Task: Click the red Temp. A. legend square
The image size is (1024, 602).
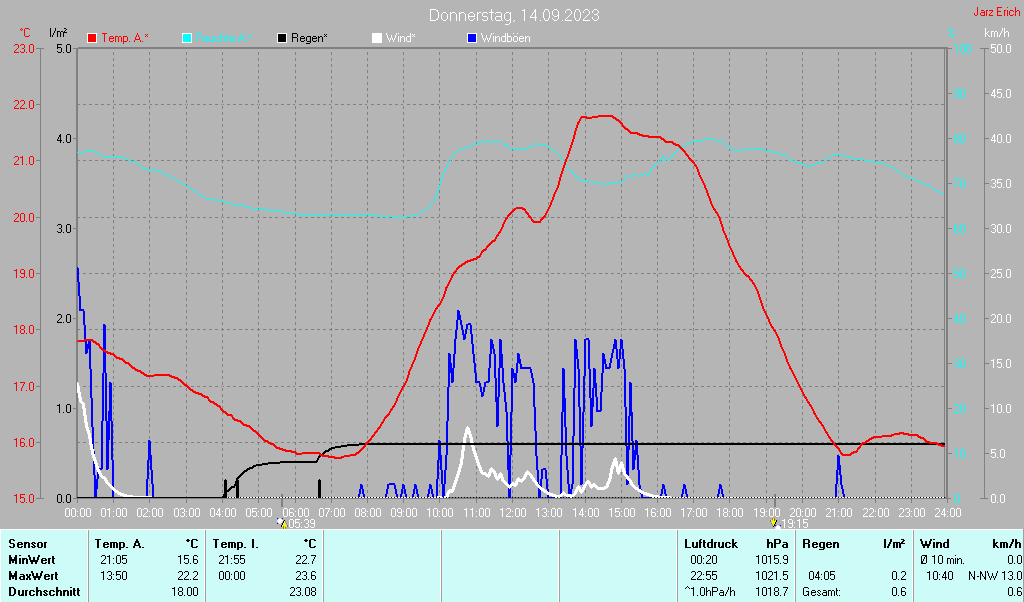Action: (92, 38)
